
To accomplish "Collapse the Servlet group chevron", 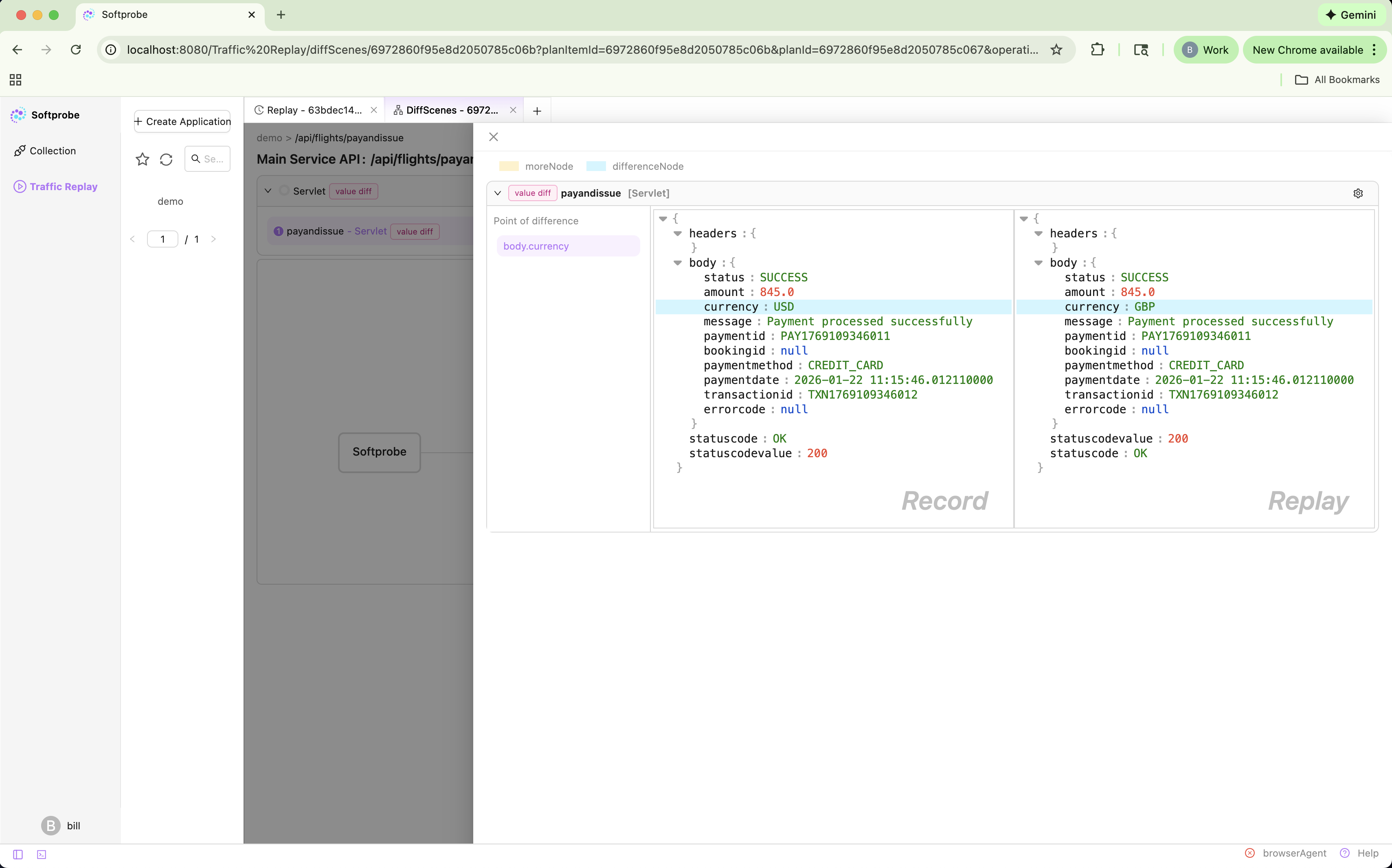I will point(268,191).
